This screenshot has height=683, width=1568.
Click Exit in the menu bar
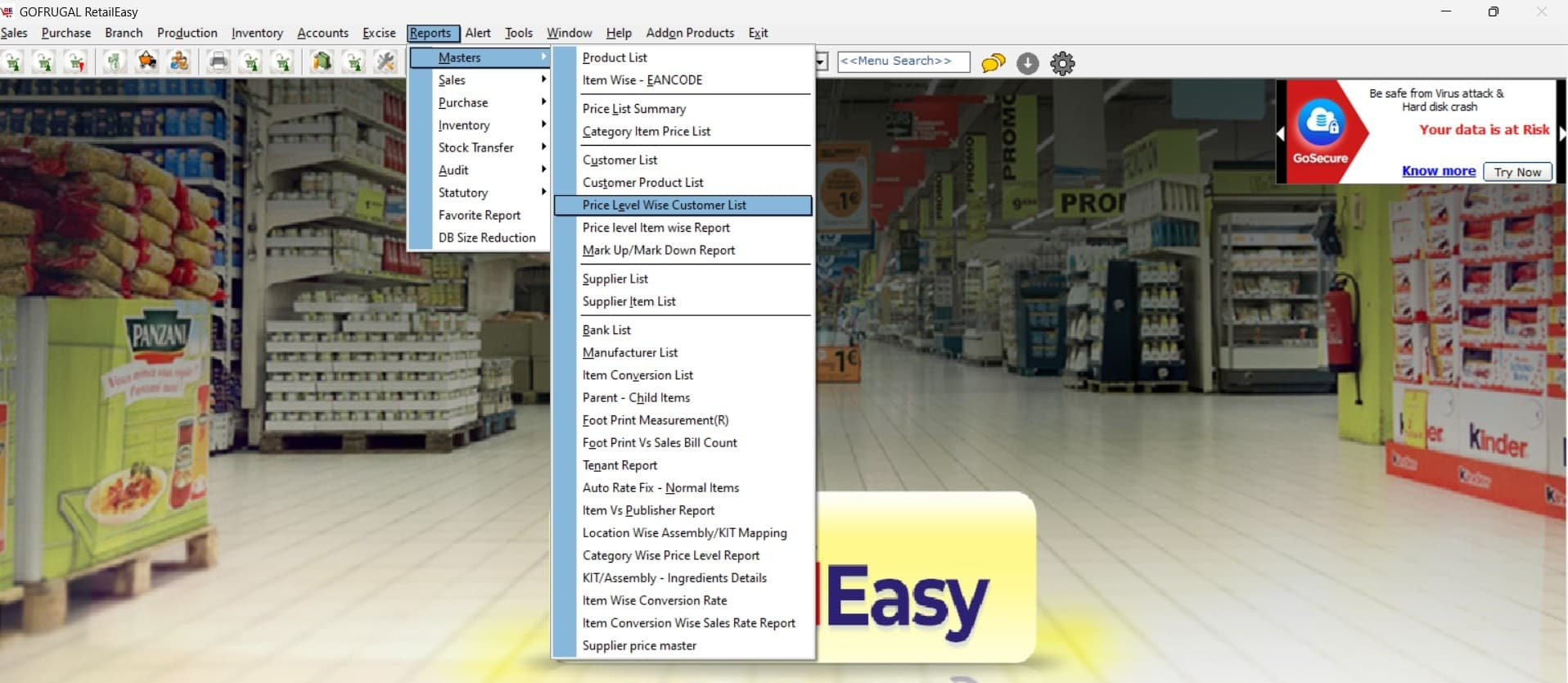click(x=758, y=33)
